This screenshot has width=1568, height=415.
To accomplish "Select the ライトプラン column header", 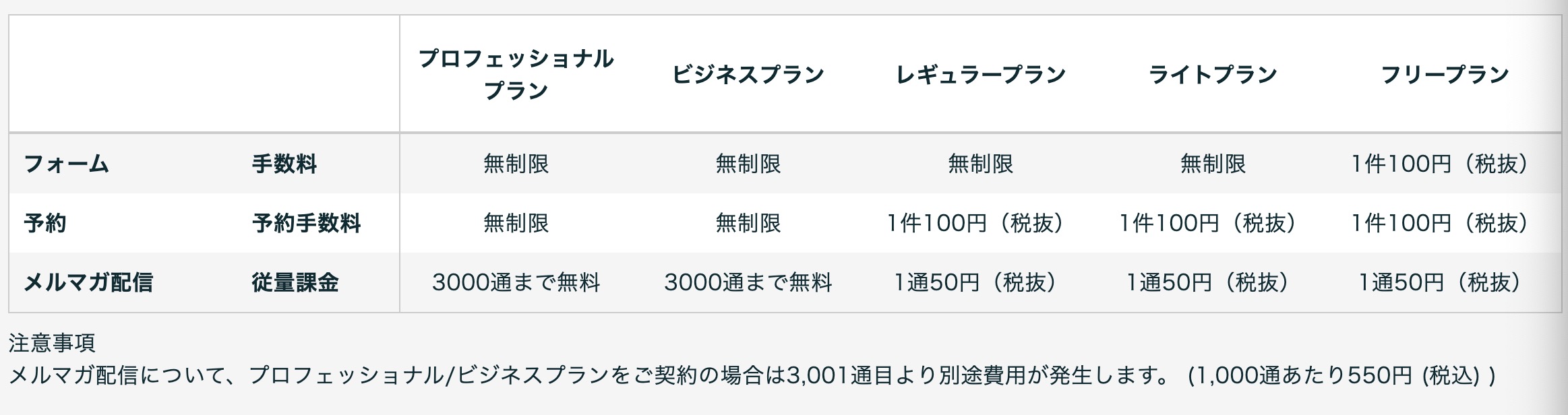I will click(1212, 74).
